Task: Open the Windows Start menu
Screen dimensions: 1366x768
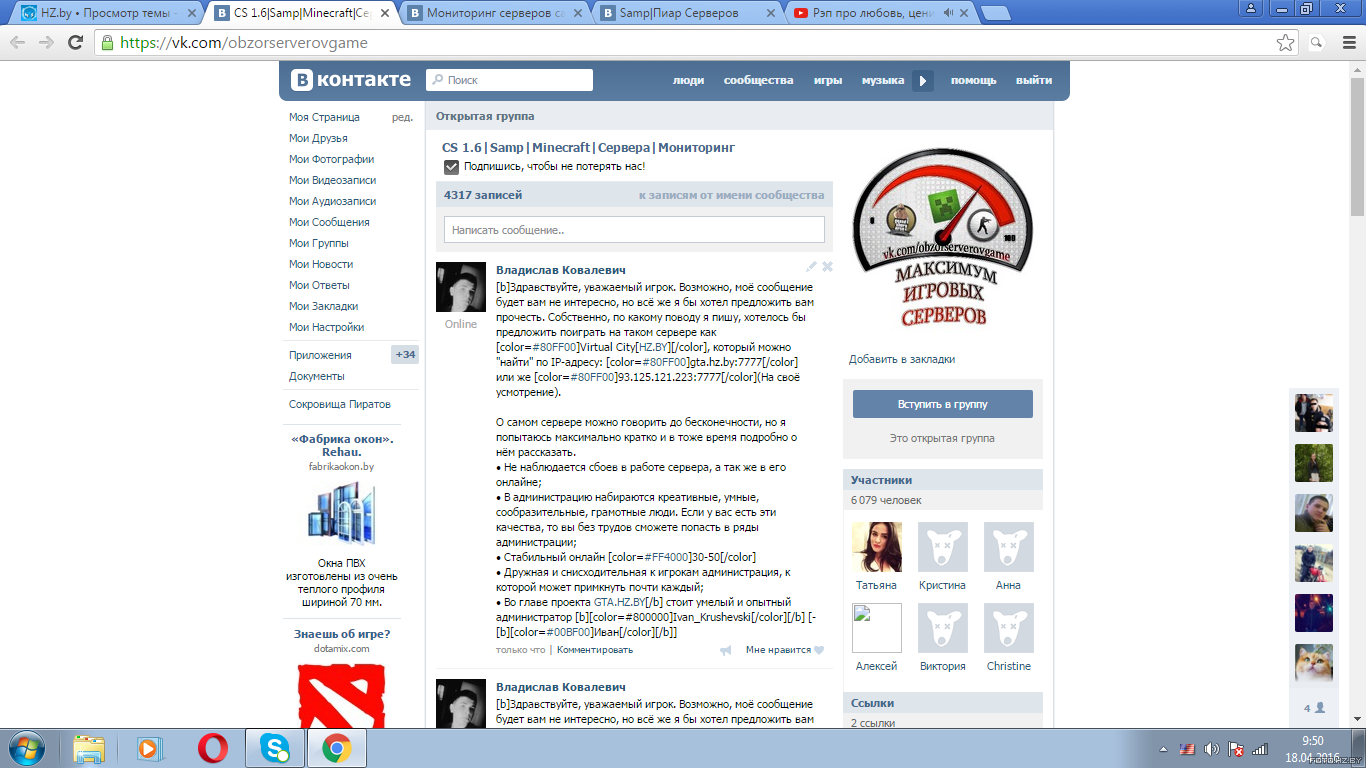Action: 27,748
